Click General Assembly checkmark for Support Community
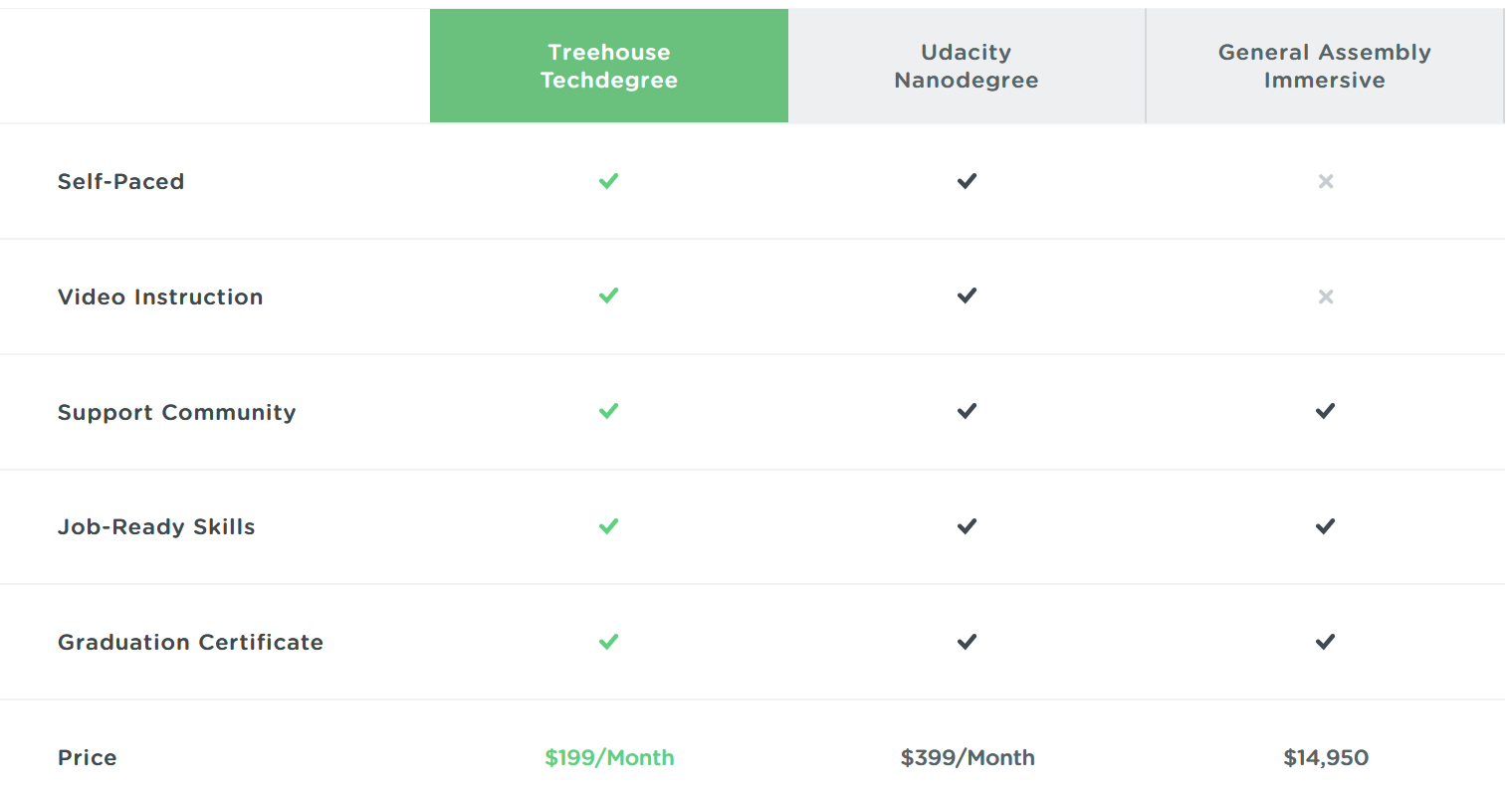Image resolution: width=1512 pixels, height=793 pixels. 1325,411
